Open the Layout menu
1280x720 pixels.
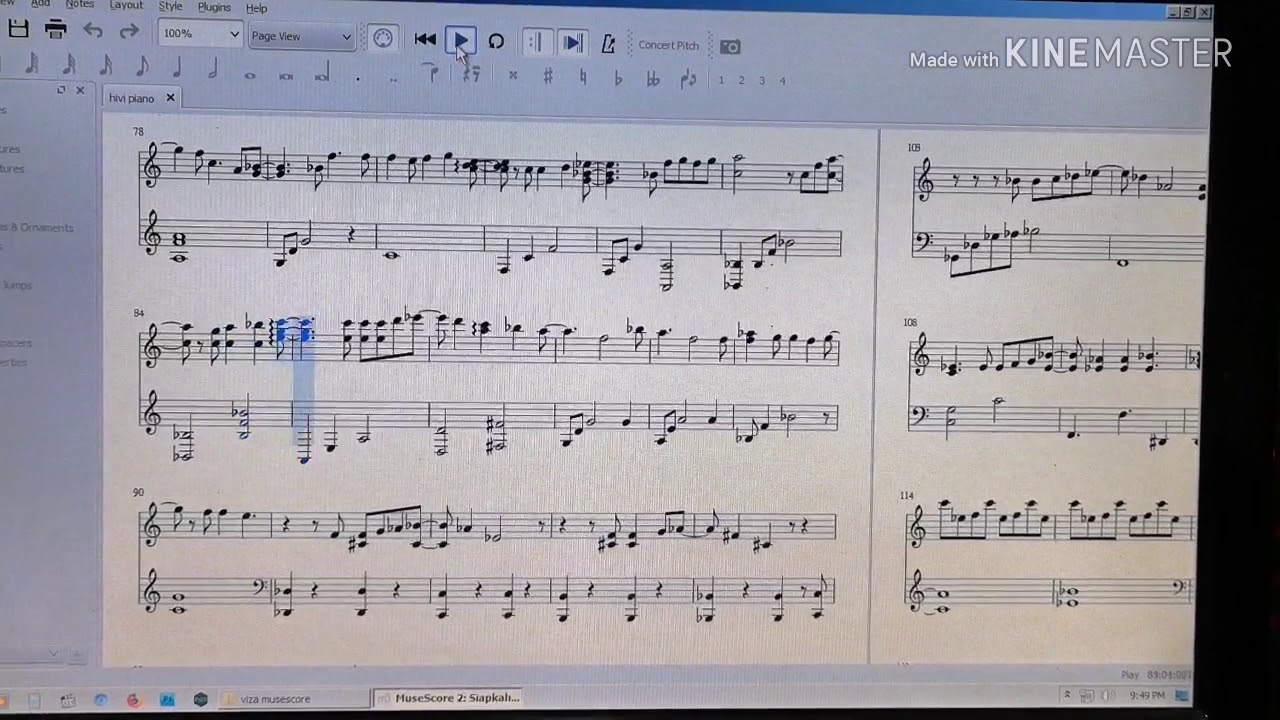126,5
